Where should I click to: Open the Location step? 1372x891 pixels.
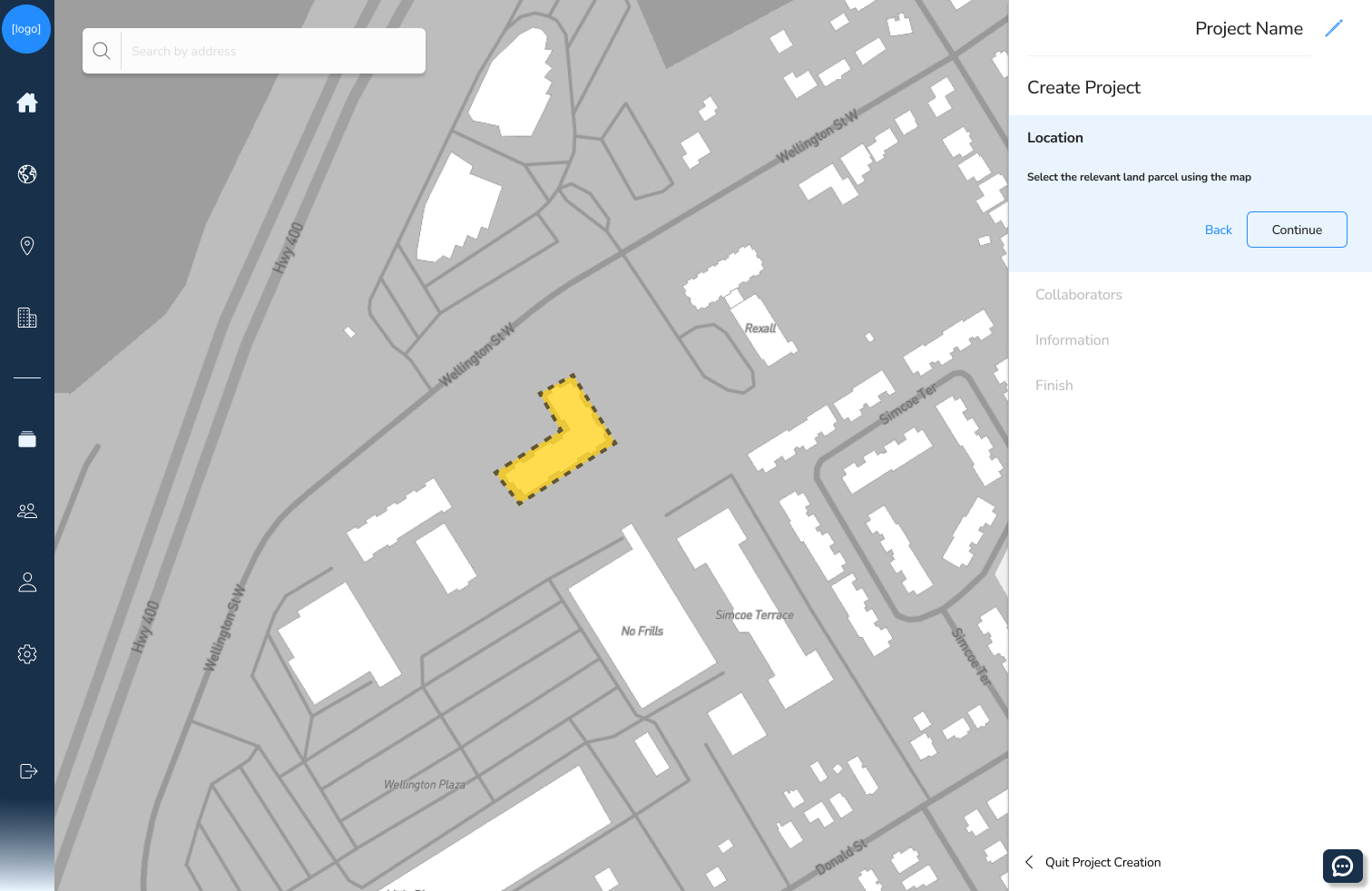click(1055, 138)
